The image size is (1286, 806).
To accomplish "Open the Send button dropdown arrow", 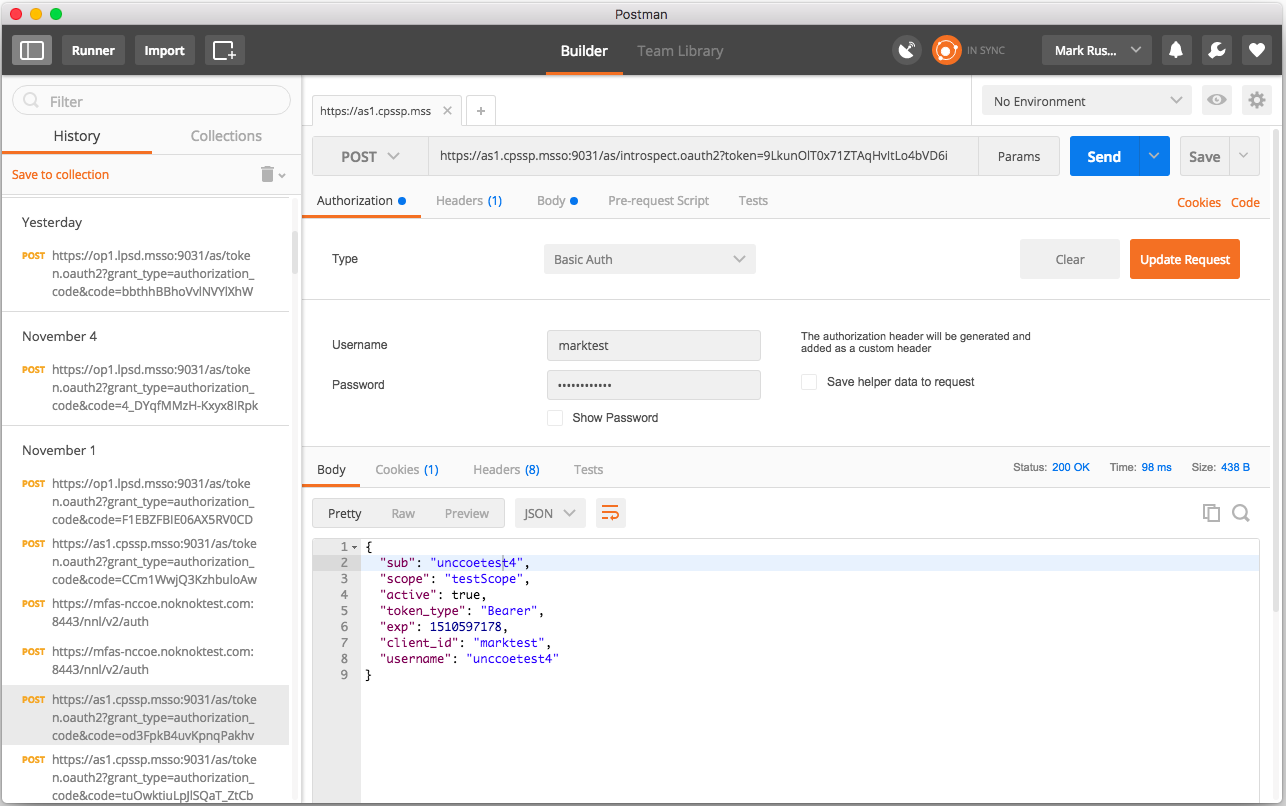I will tap(1154, 156).
